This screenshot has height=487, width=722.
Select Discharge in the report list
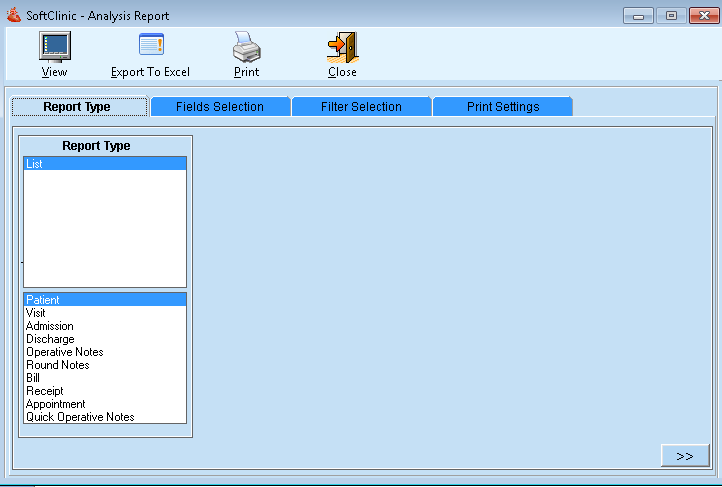105,339
